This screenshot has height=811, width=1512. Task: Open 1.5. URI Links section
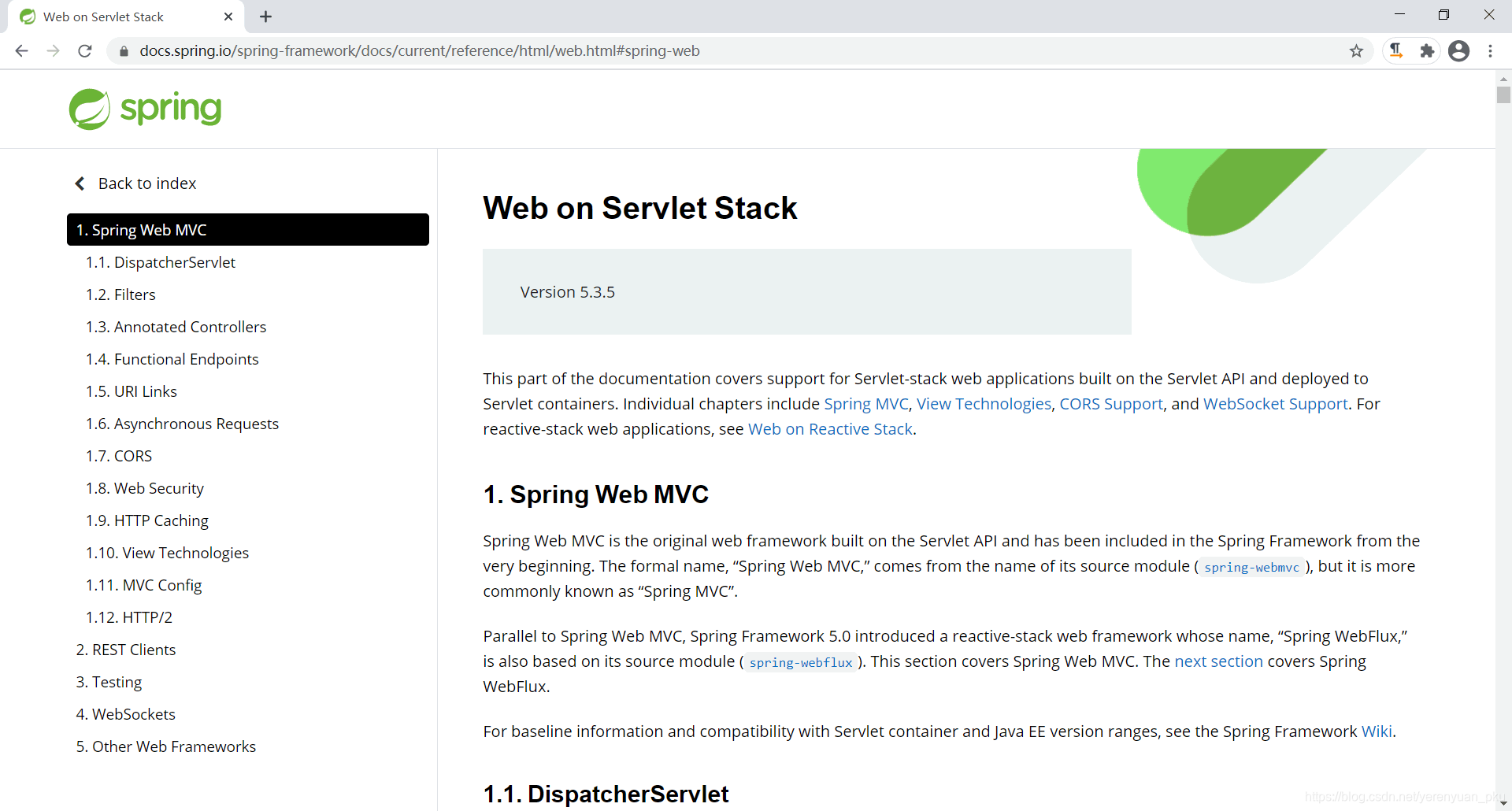pyautogui.click(x=132, y=391)
